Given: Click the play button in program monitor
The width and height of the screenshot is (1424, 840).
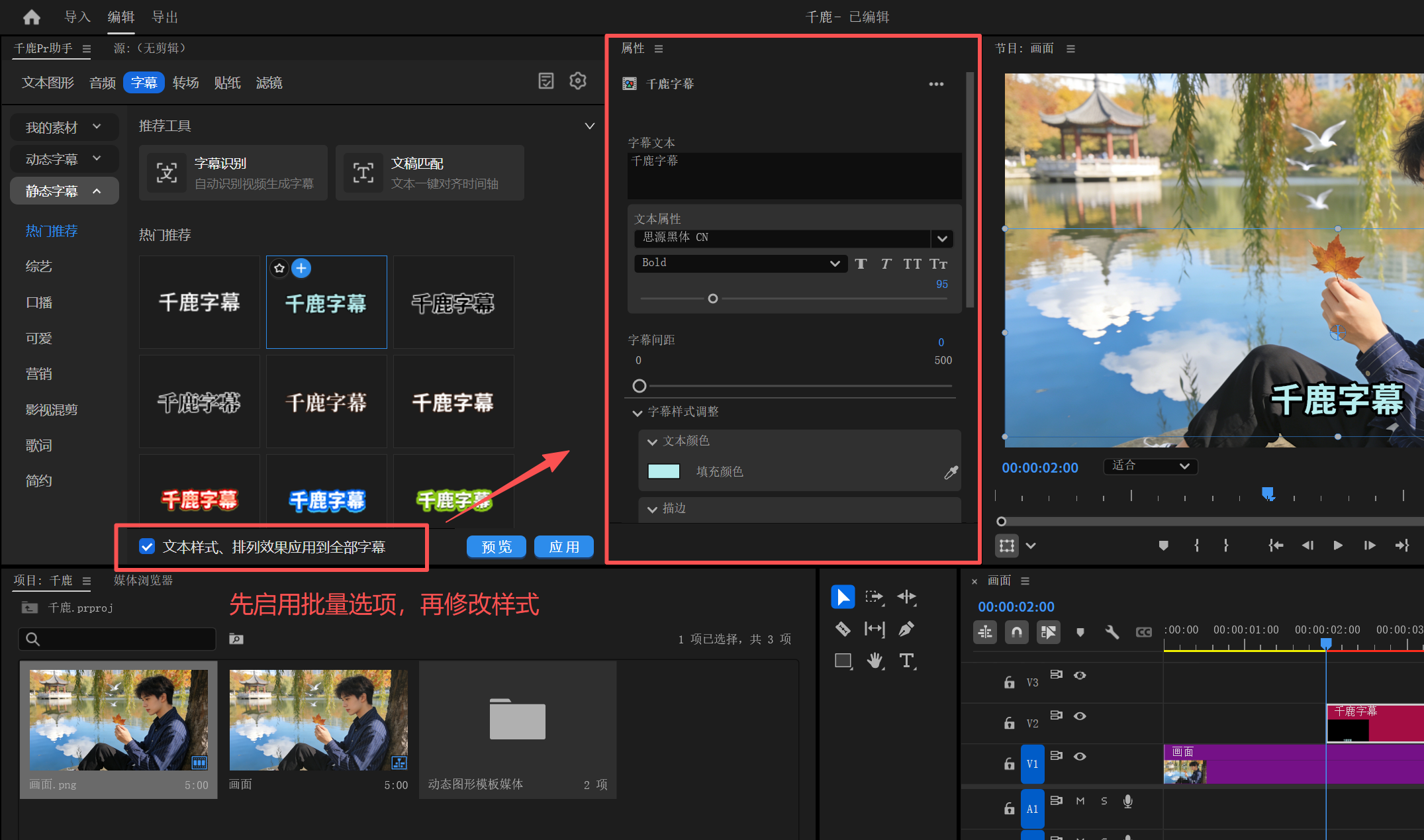Looking at the screenshot, I should coord(1337,545).
